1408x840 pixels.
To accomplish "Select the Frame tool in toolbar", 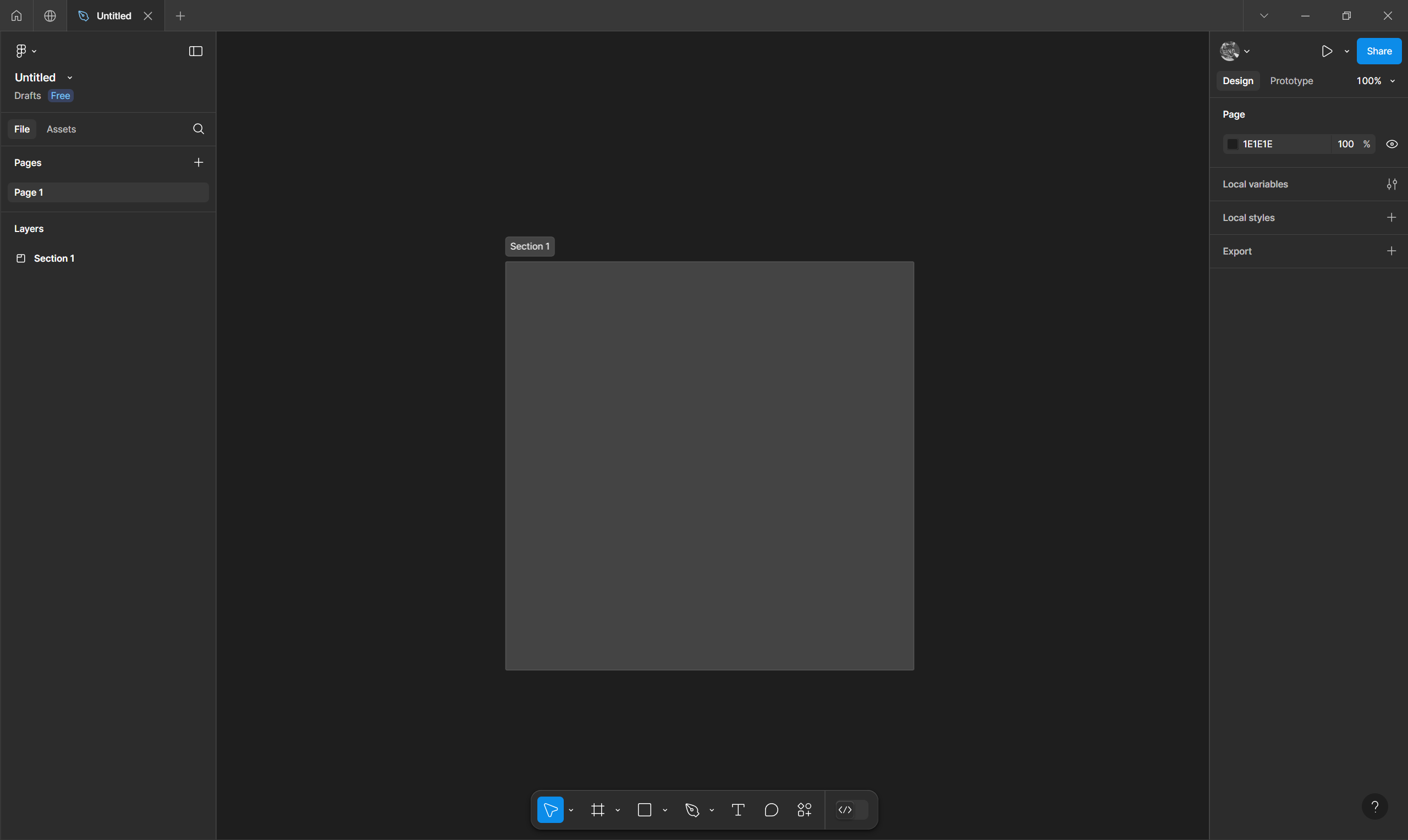I will point(597,810).
